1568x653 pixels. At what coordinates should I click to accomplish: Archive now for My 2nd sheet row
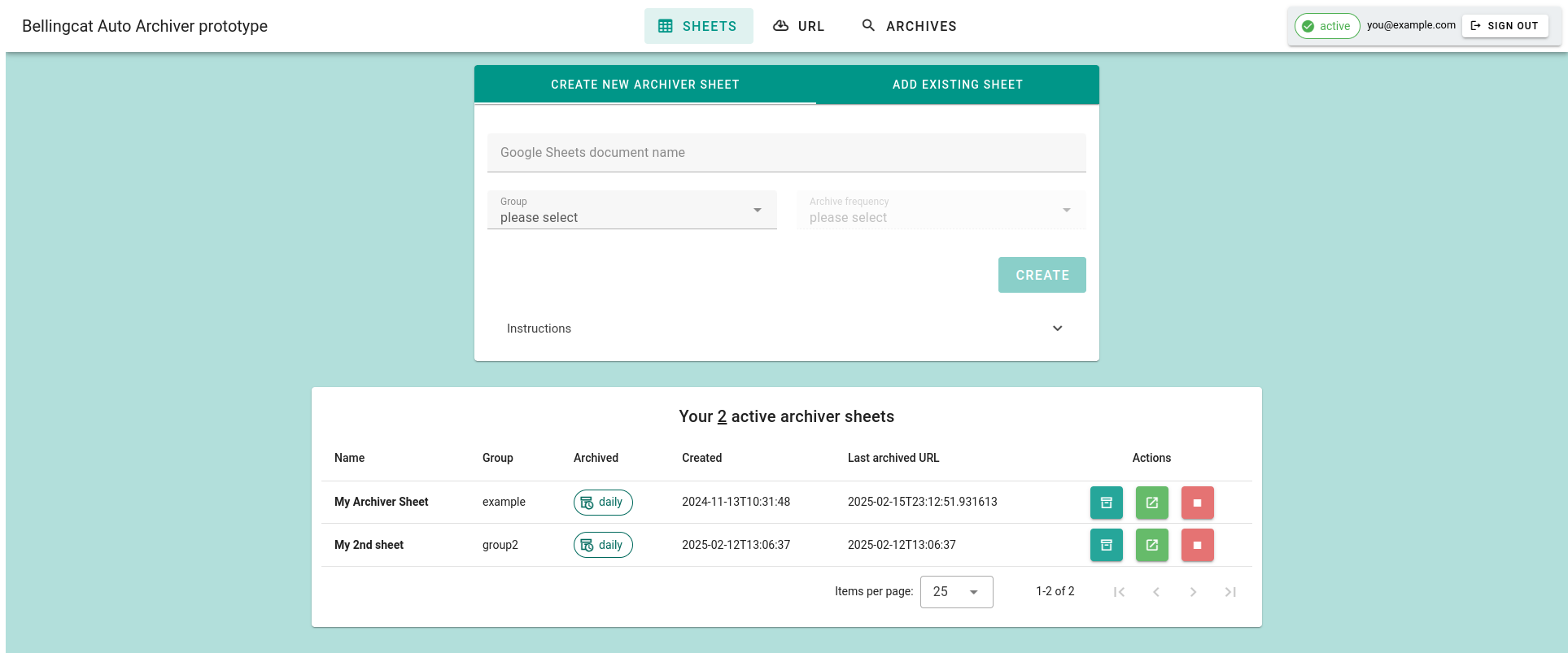pyautogui.click(x=1106, y=545)
